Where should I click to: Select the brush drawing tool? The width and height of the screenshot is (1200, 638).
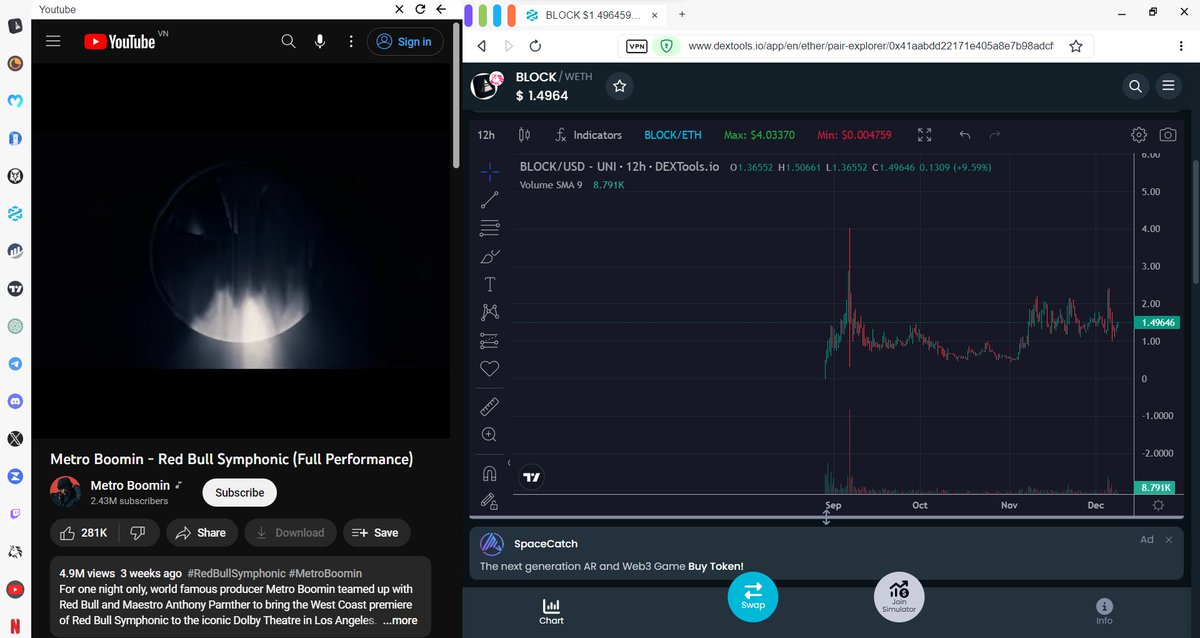(490, 257)
